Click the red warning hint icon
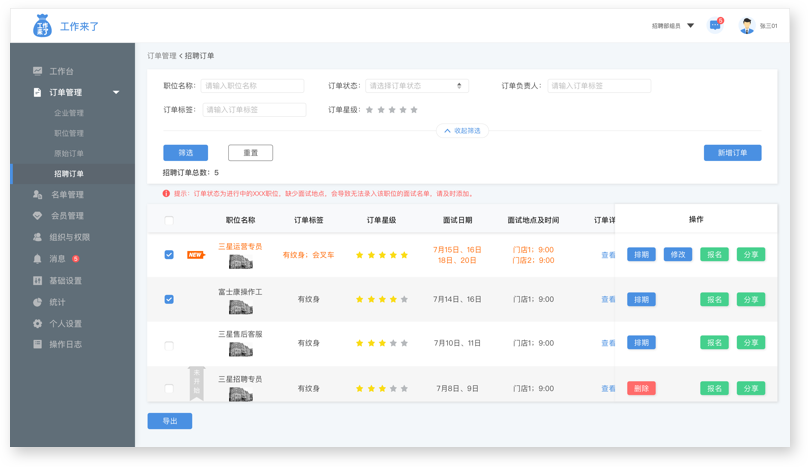 click(x=166, y=194)
